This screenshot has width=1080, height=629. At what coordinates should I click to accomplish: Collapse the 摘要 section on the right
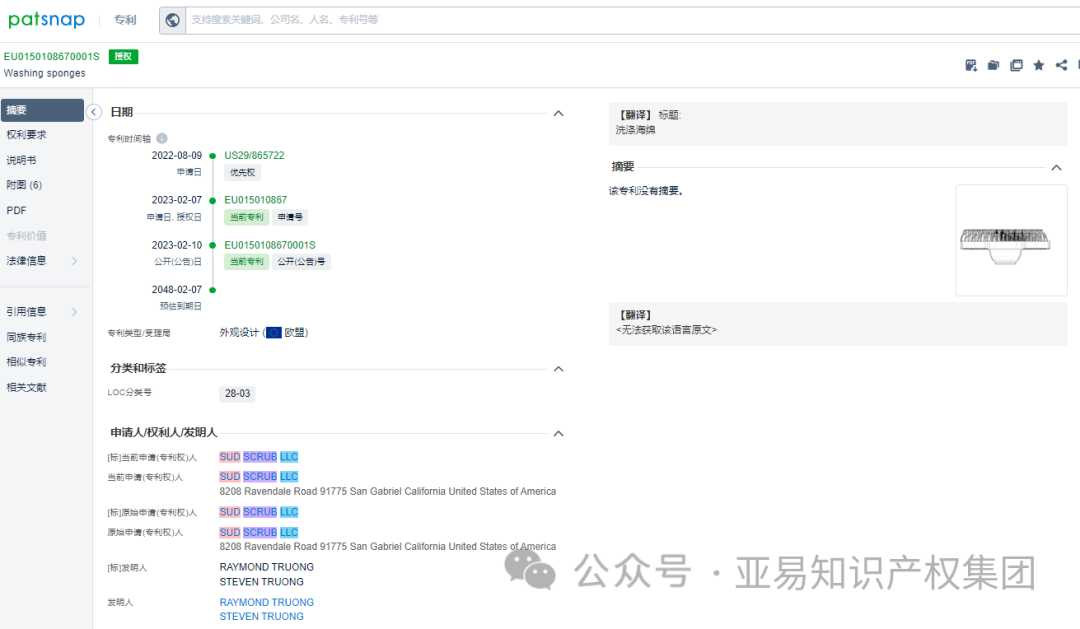[x=1057, y=167]
